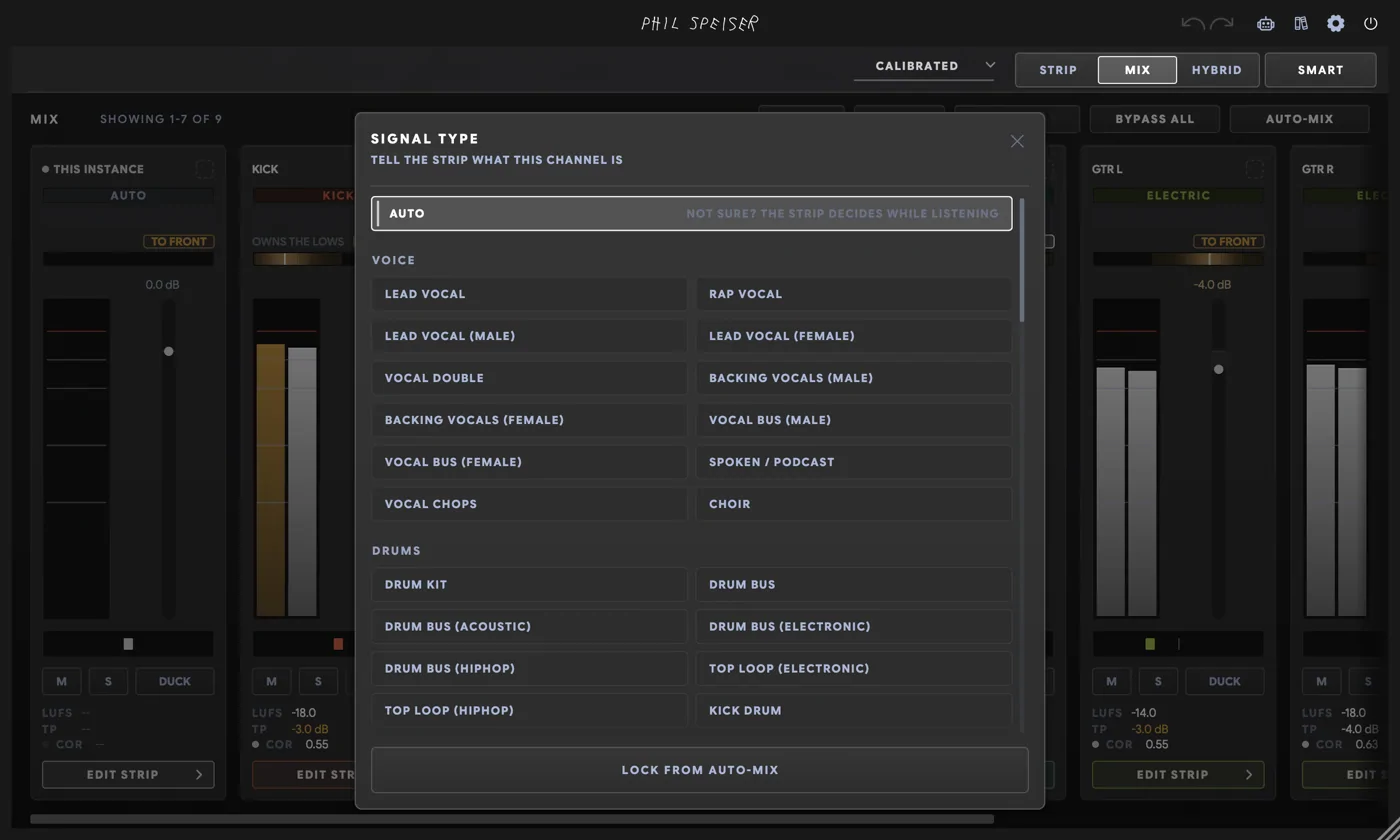The width and height of the screenshot is (1400, 840).
Task: Solo the This Instance strip
Action: pos(108,681)
